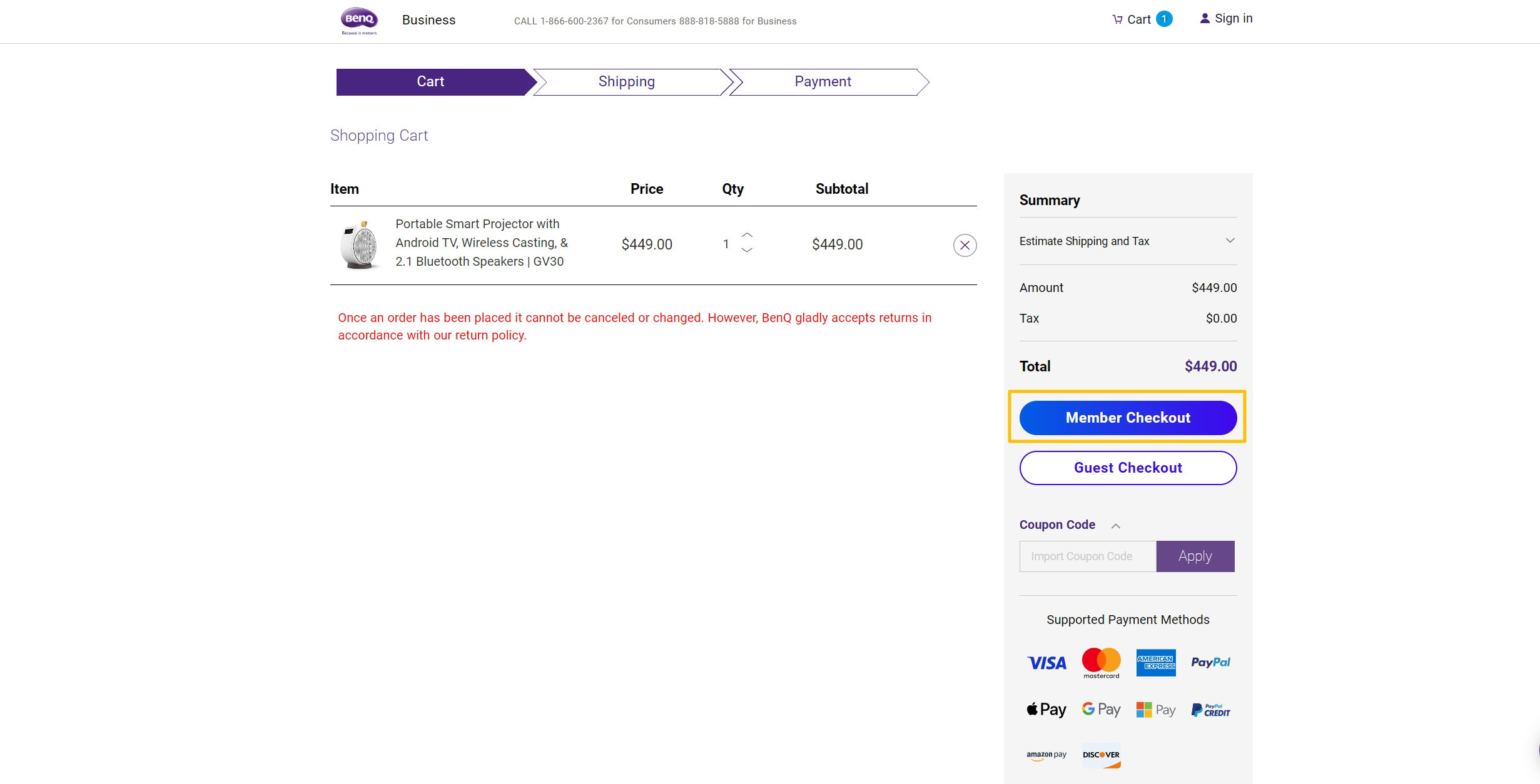Screen dimensions: 1540x784
Task: Click the Sign in link
Action: [1234, 18]
